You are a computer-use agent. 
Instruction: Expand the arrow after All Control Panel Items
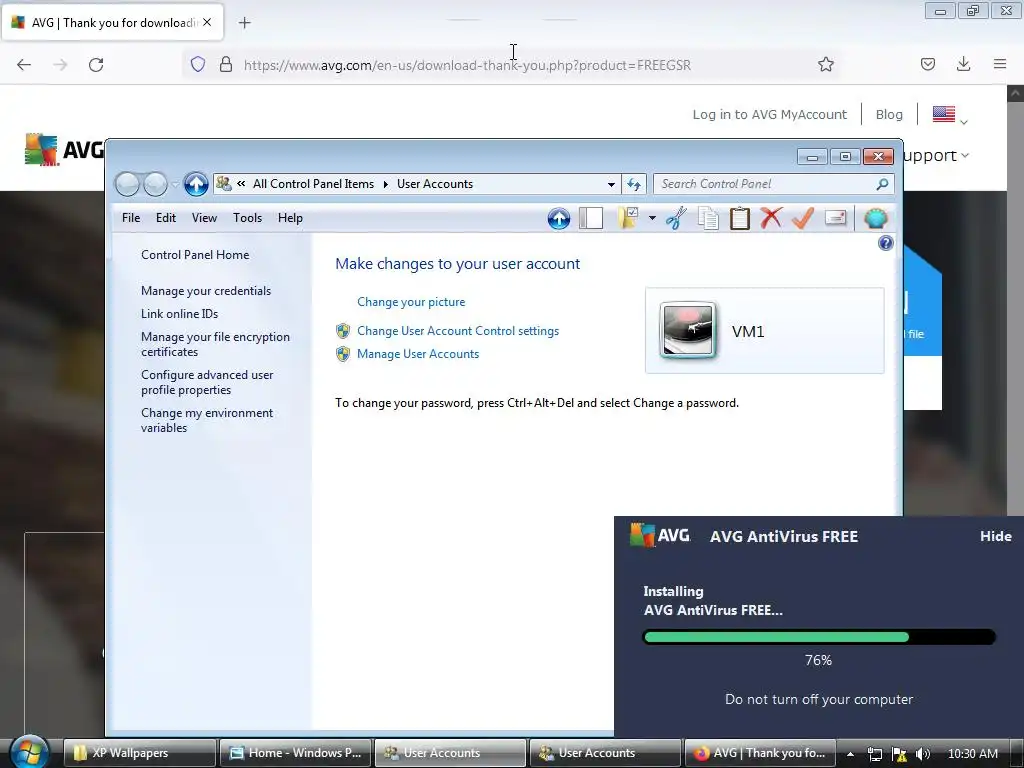click(x=385, y=184)
